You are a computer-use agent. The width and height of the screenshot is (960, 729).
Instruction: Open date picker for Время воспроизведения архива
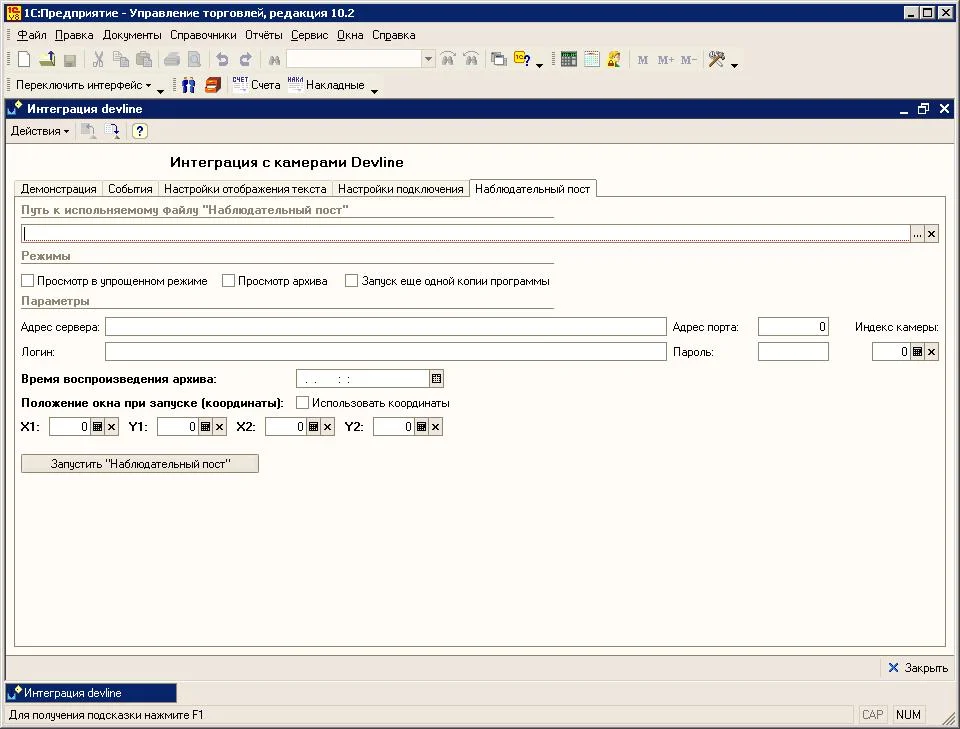pos(437,379)
